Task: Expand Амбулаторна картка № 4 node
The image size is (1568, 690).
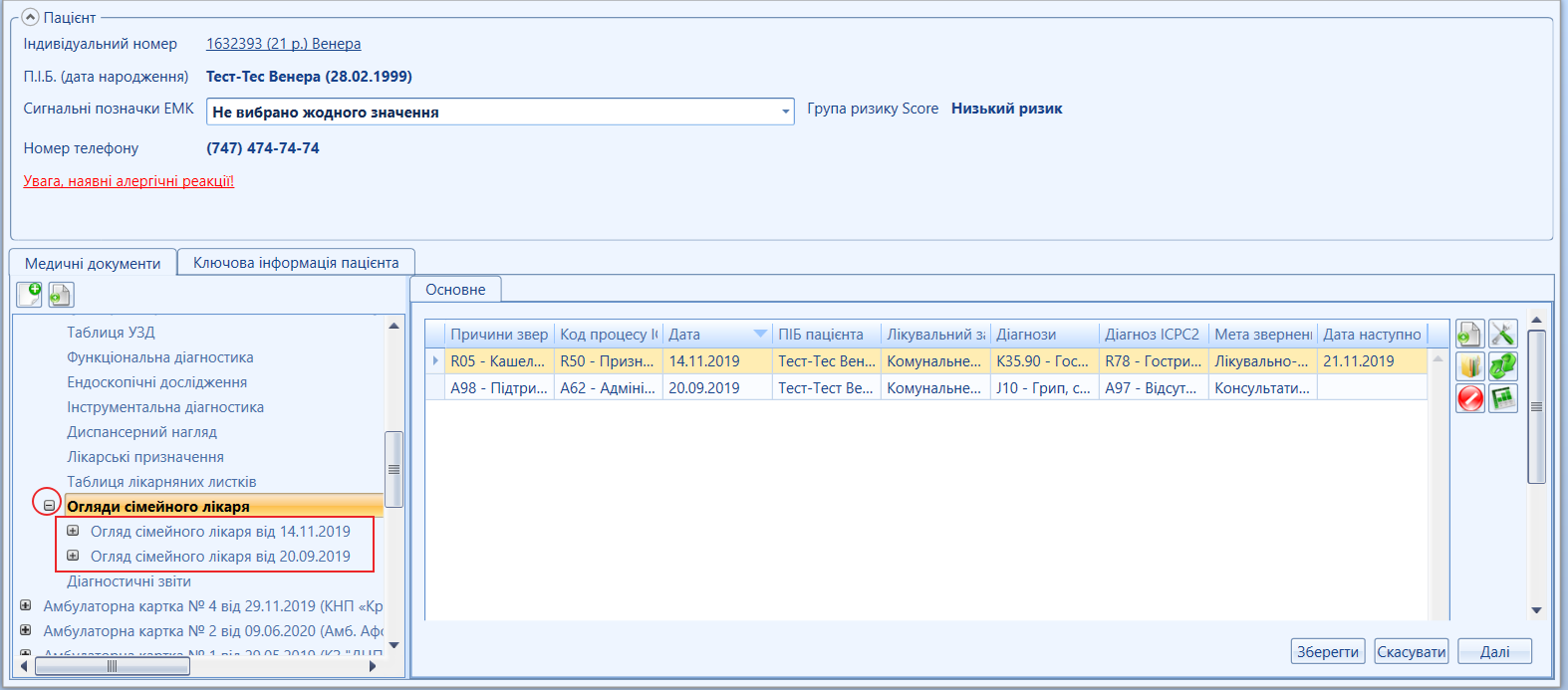Action: click(x=26, y=605)
